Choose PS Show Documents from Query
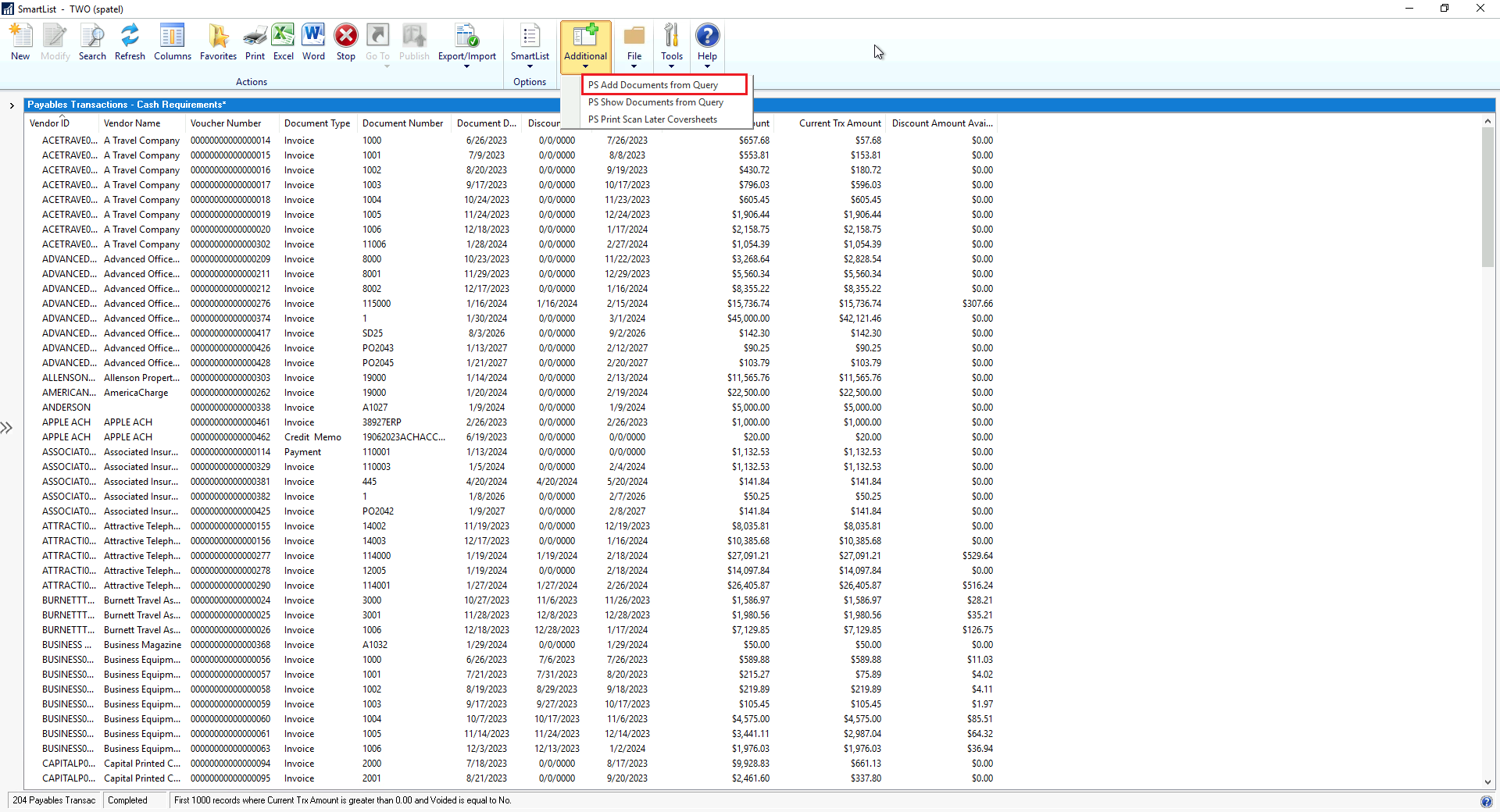The image size is (1500, 812). pos(655,102)
